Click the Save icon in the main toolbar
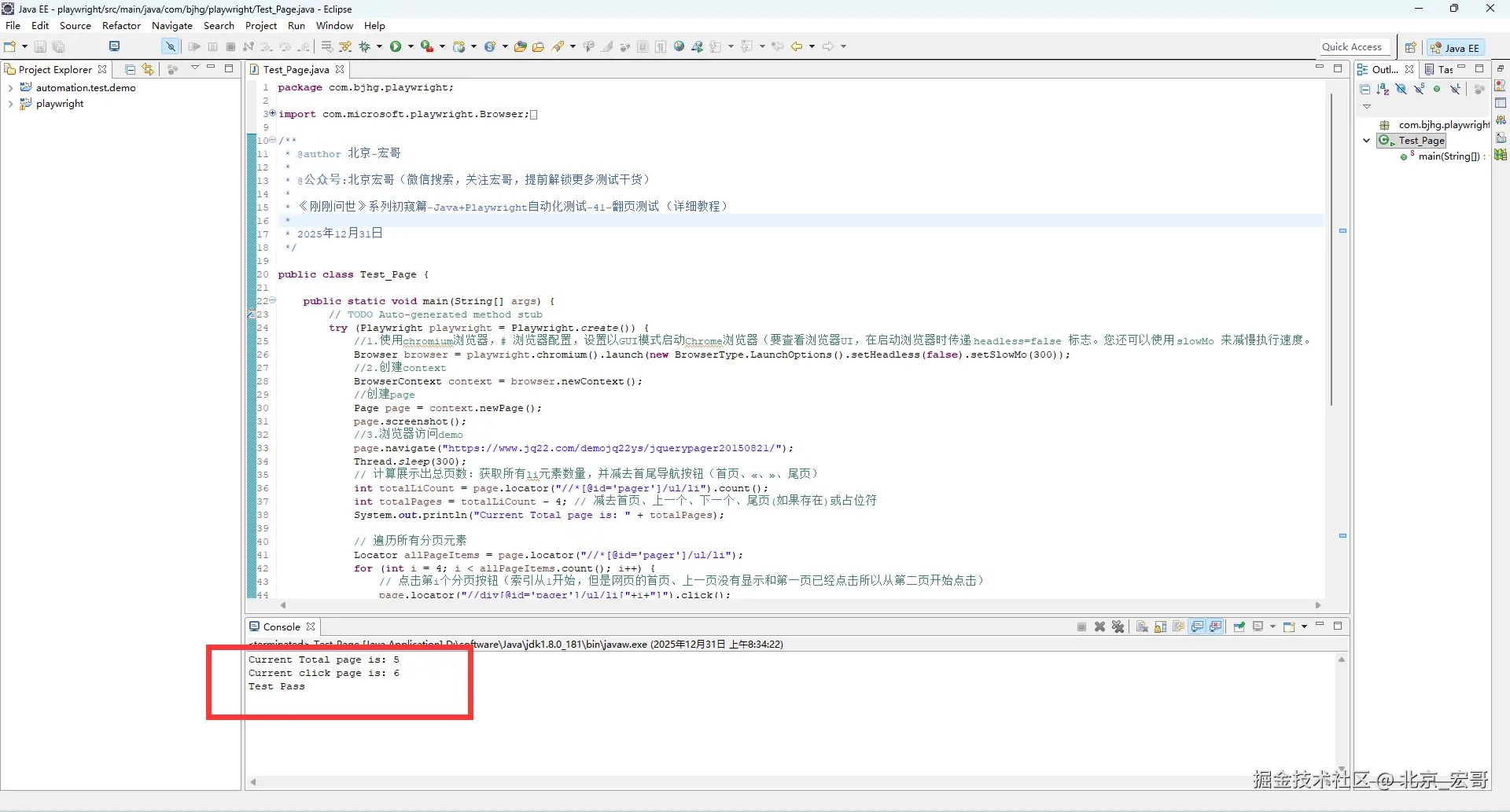The height and width of the screenshot is (812, 1510). (40, 46)
